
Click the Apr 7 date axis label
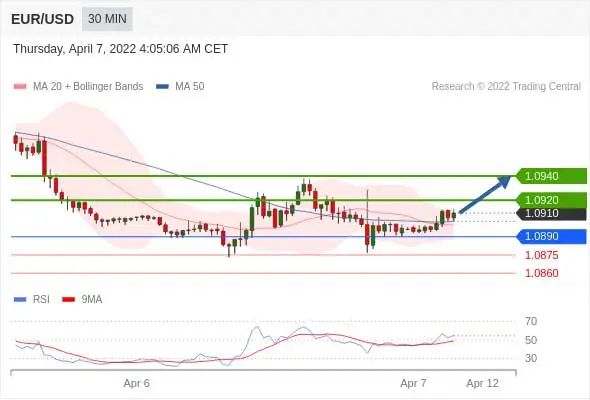[x=414, y=383]
